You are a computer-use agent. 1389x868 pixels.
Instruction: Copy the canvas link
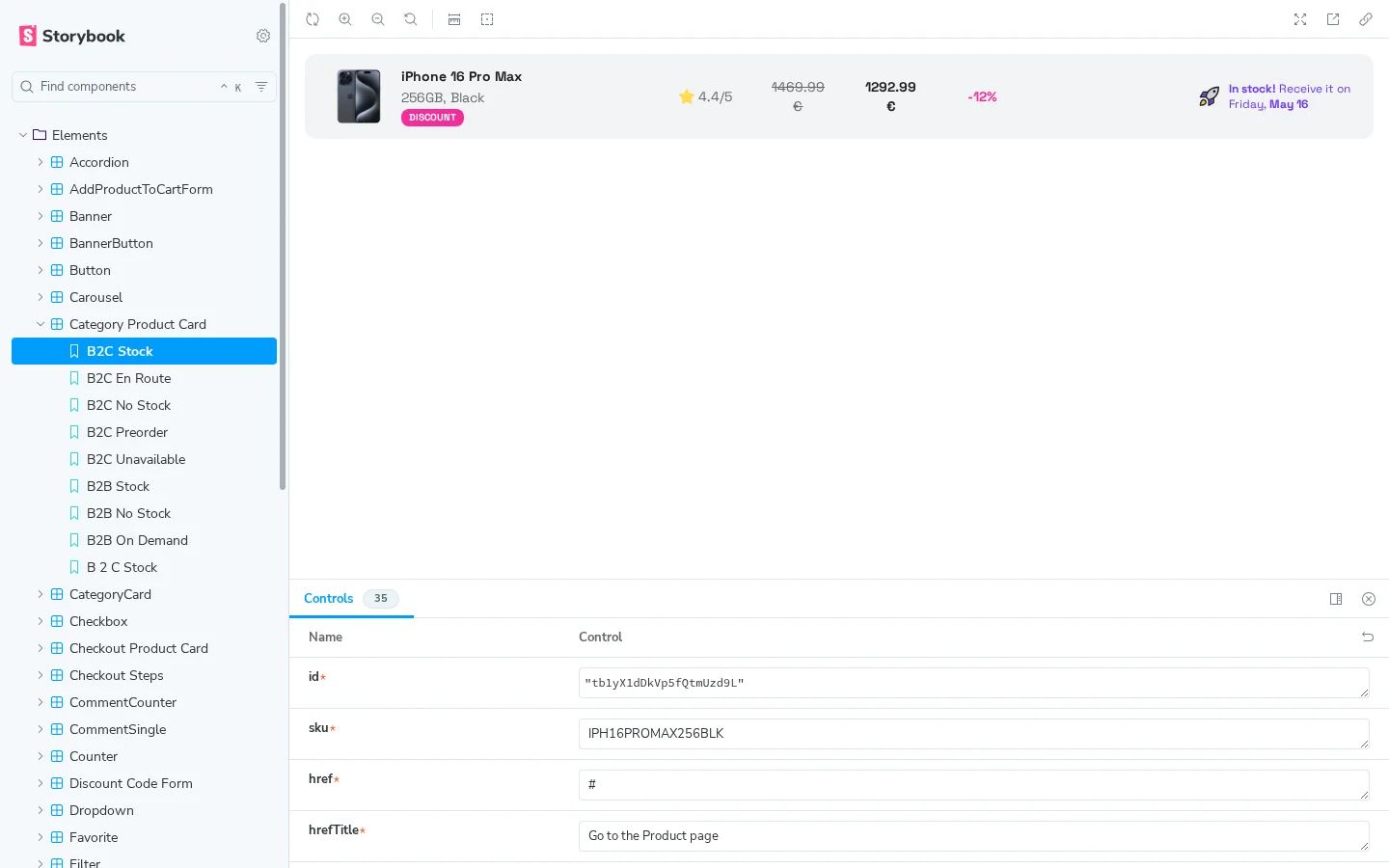pos(1366,19)
